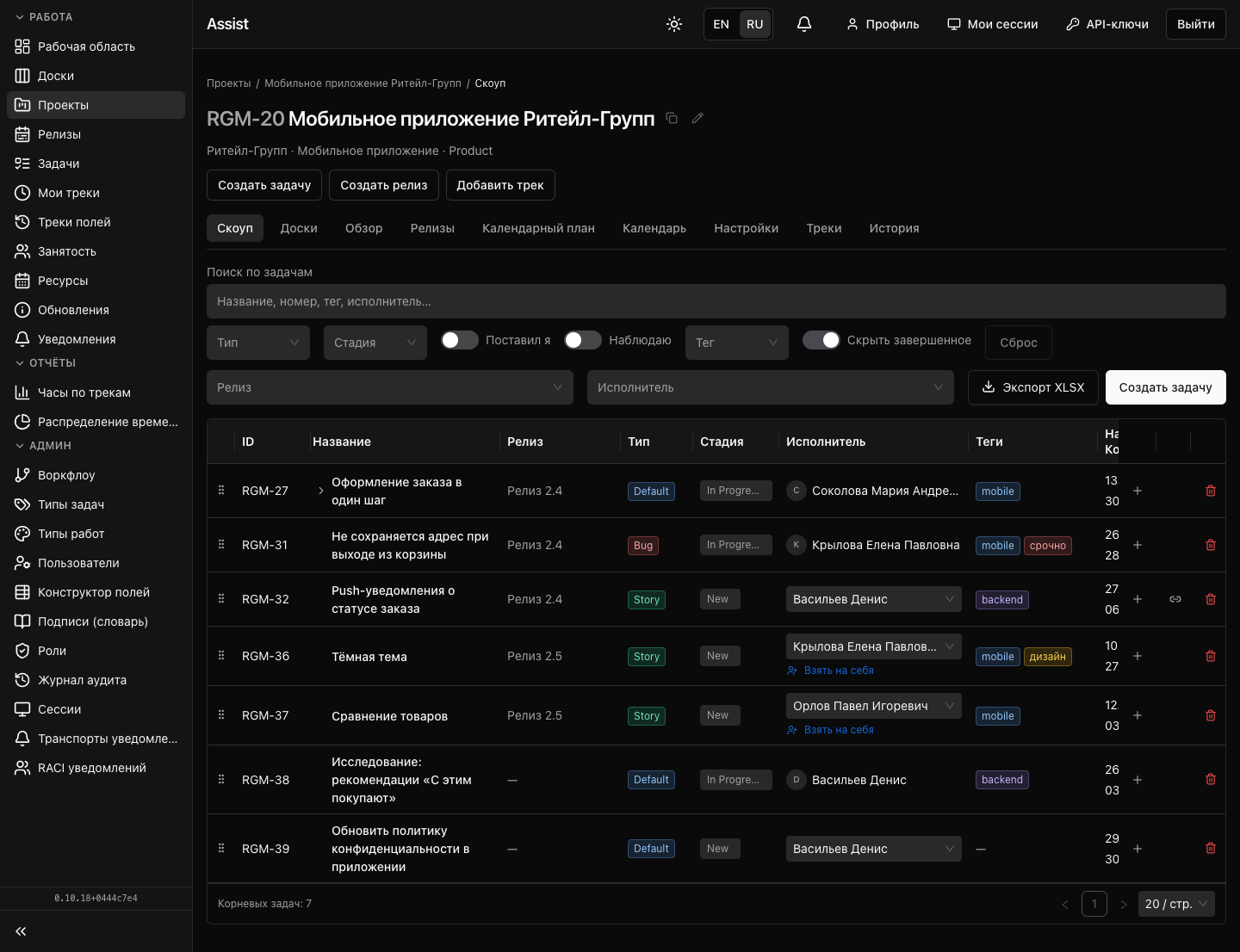Open the Тег filter dropdown
Image resolution: width=1240 pixels, height=952 pixels.
click(737, 343)
